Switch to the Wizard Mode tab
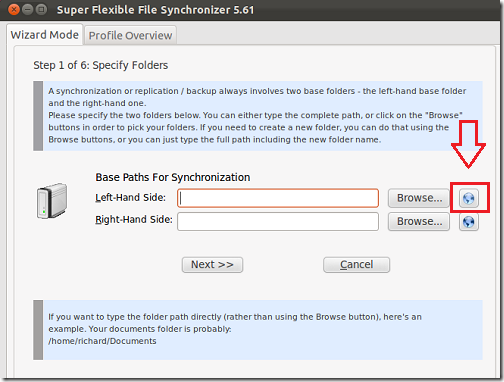Screen dimensions: 504x382 tap(45, 35)
